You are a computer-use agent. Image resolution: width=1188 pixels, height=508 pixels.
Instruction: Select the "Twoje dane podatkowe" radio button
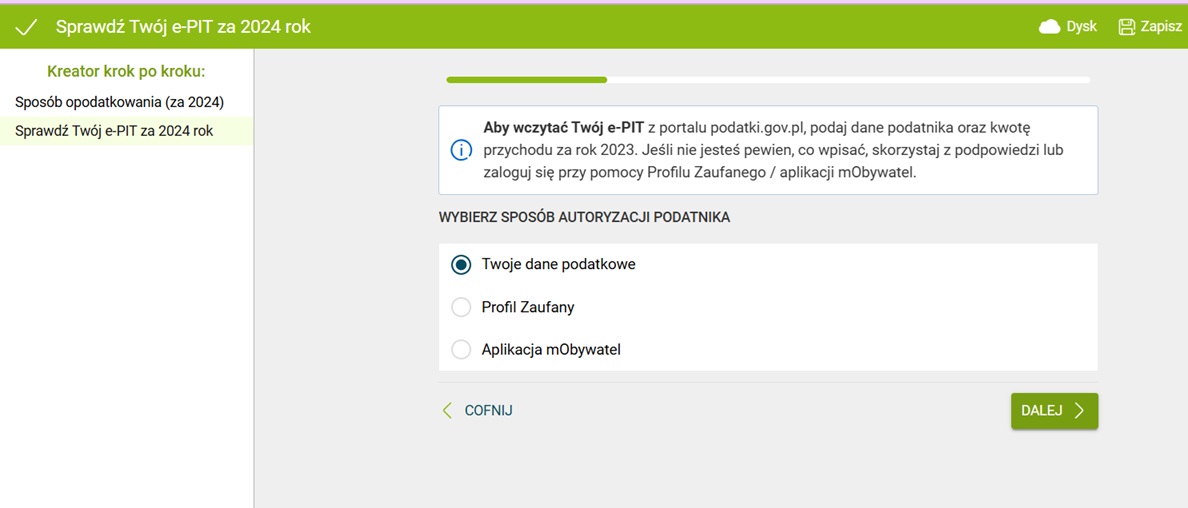(x=461, y=265)
